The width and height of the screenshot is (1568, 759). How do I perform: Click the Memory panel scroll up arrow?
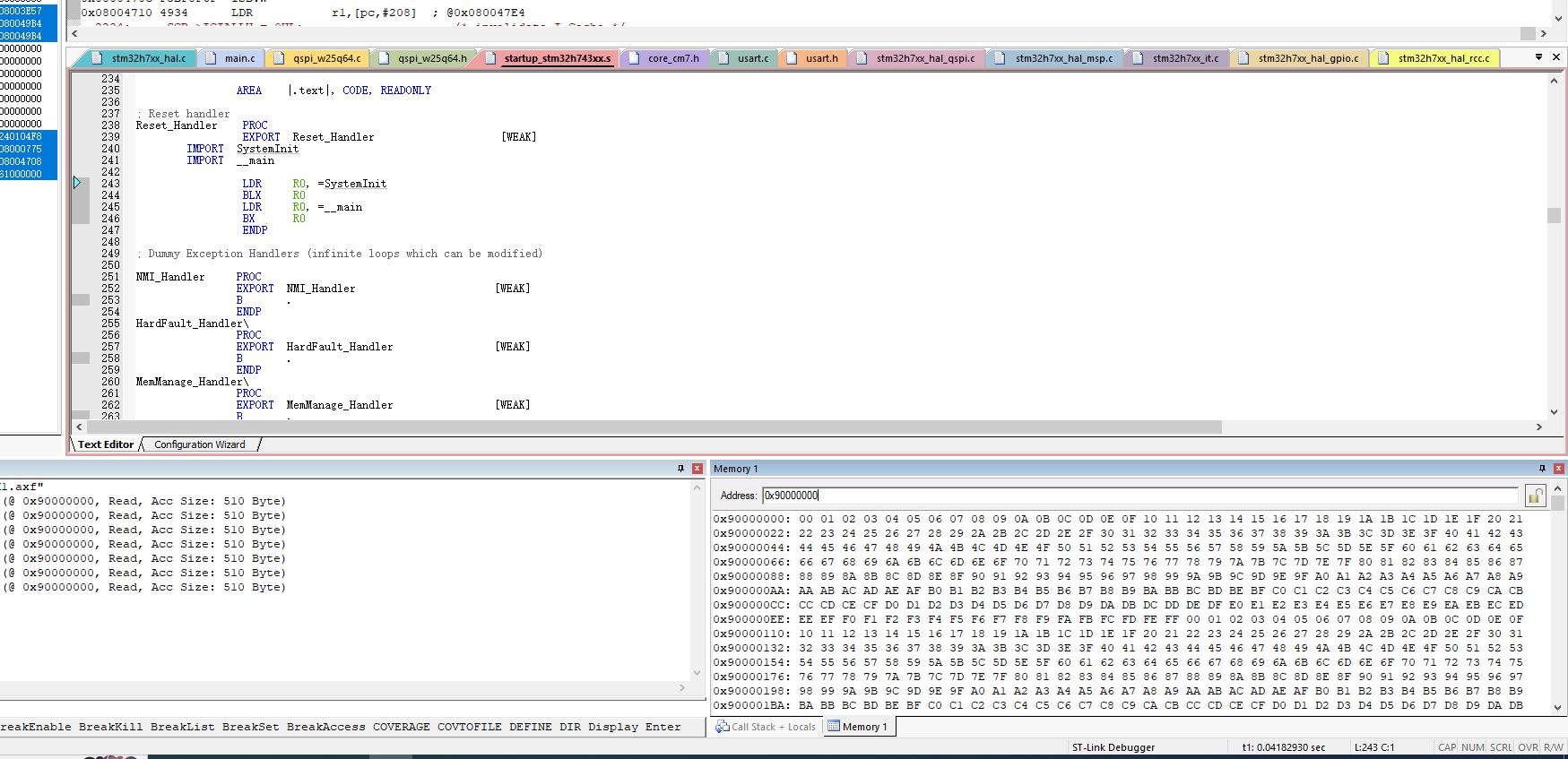coord(1557,488)
